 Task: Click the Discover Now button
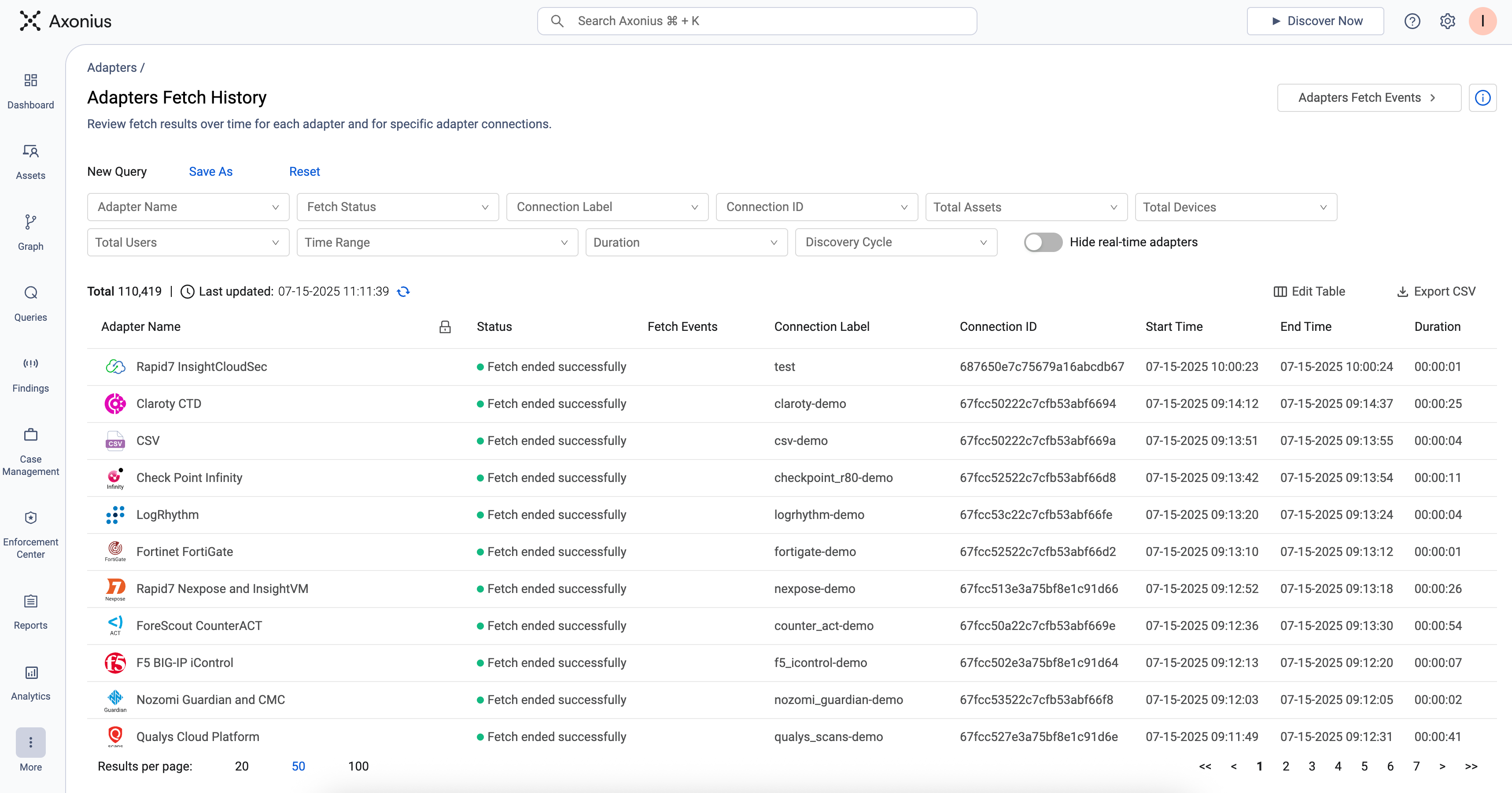click(1315, 21)
